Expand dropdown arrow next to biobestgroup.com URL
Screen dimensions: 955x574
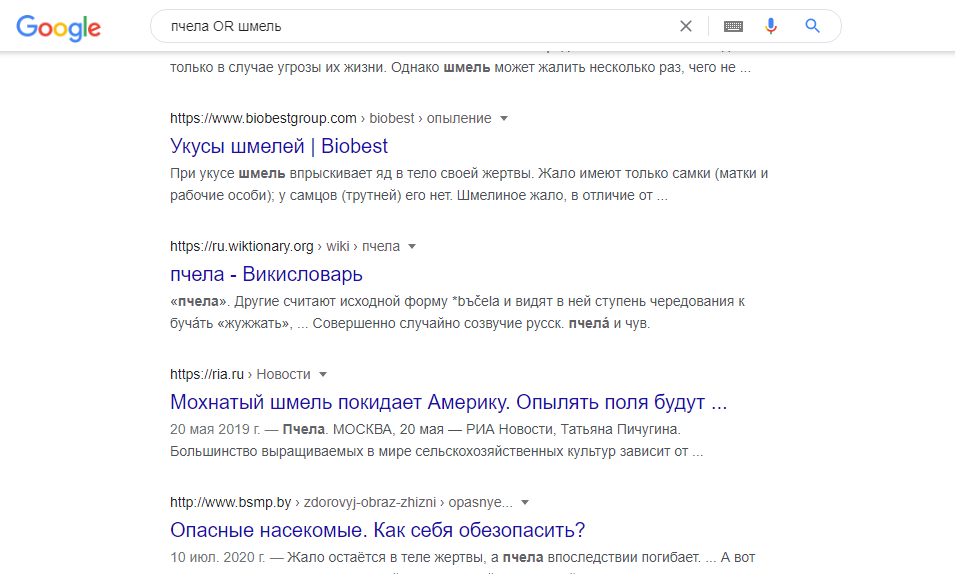[x=504, y=118]
